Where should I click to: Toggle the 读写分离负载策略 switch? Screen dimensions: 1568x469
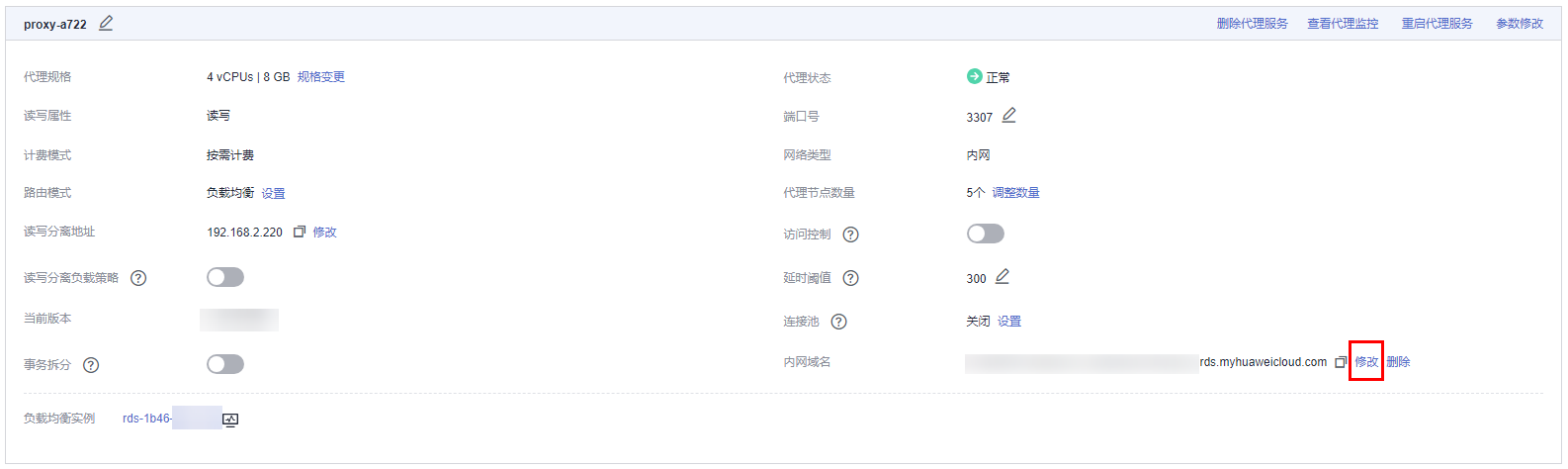[x=225, y=277]
